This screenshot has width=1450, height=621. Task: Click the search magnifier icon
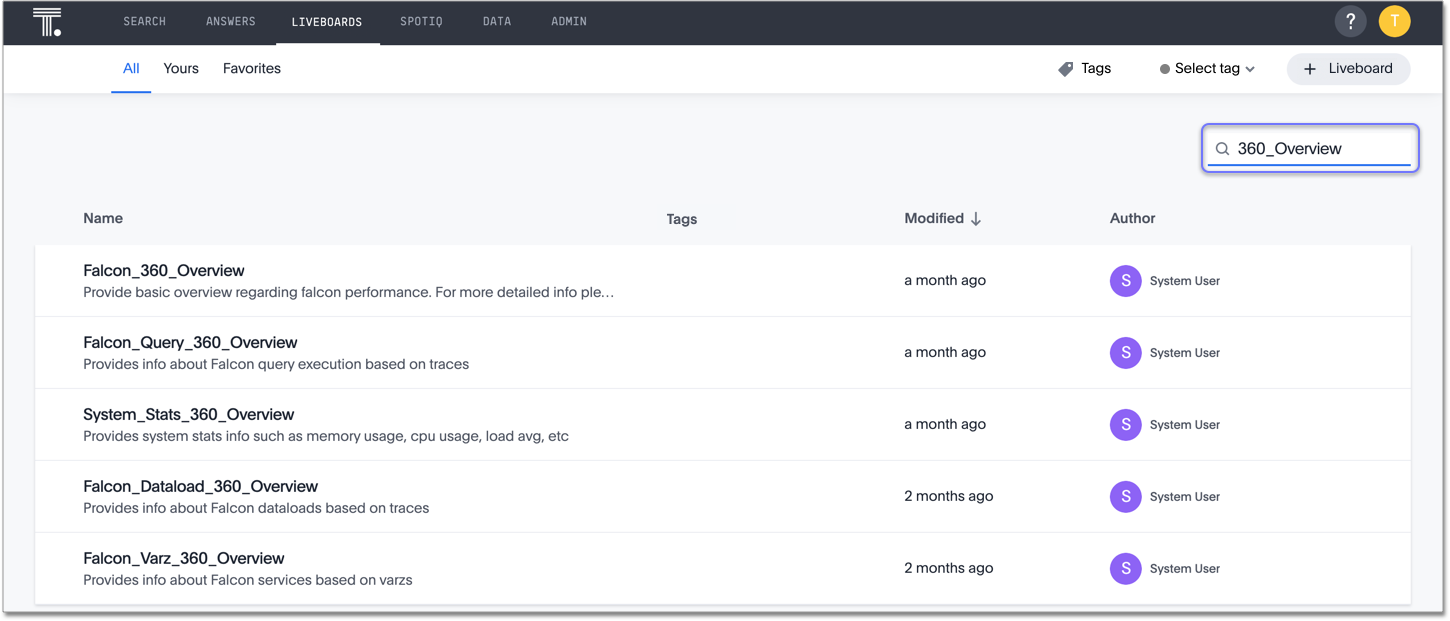[x=1222, y=148]
